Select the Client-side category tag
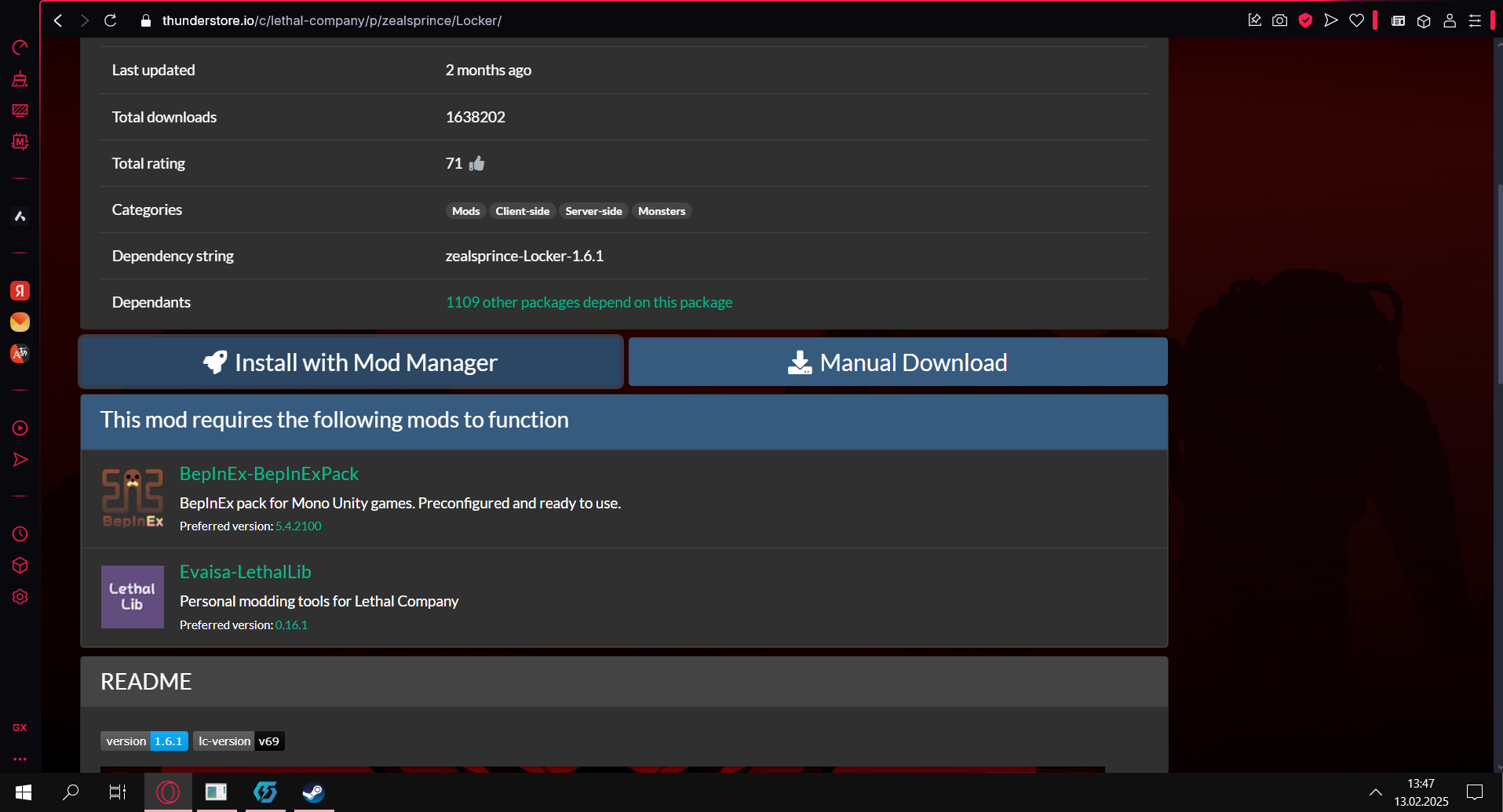Image resolution: width=1503 pixels, height=812 pixels. click(x=523, y=211)
